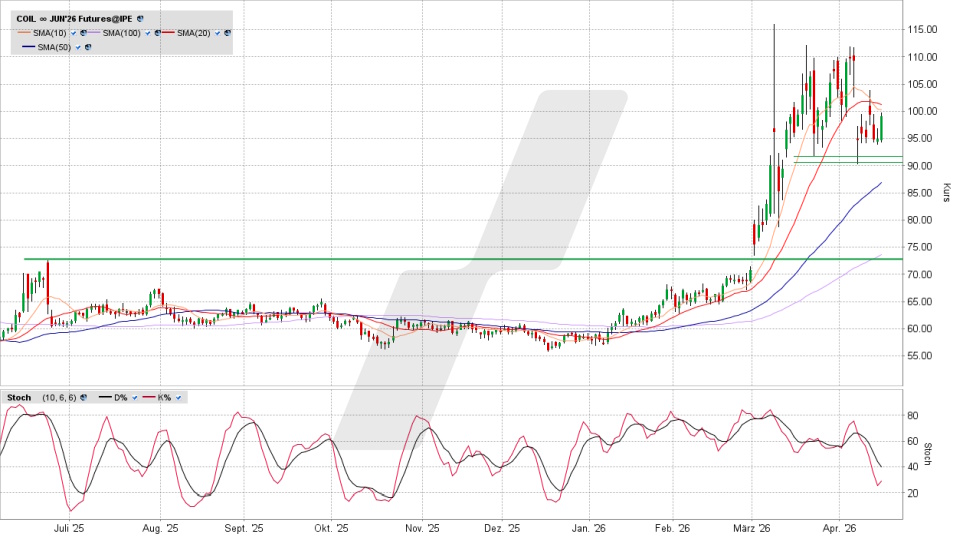Click the dark blue SMA(50) line sample
This screenshot has height=540, width=960.
point(27,47)
